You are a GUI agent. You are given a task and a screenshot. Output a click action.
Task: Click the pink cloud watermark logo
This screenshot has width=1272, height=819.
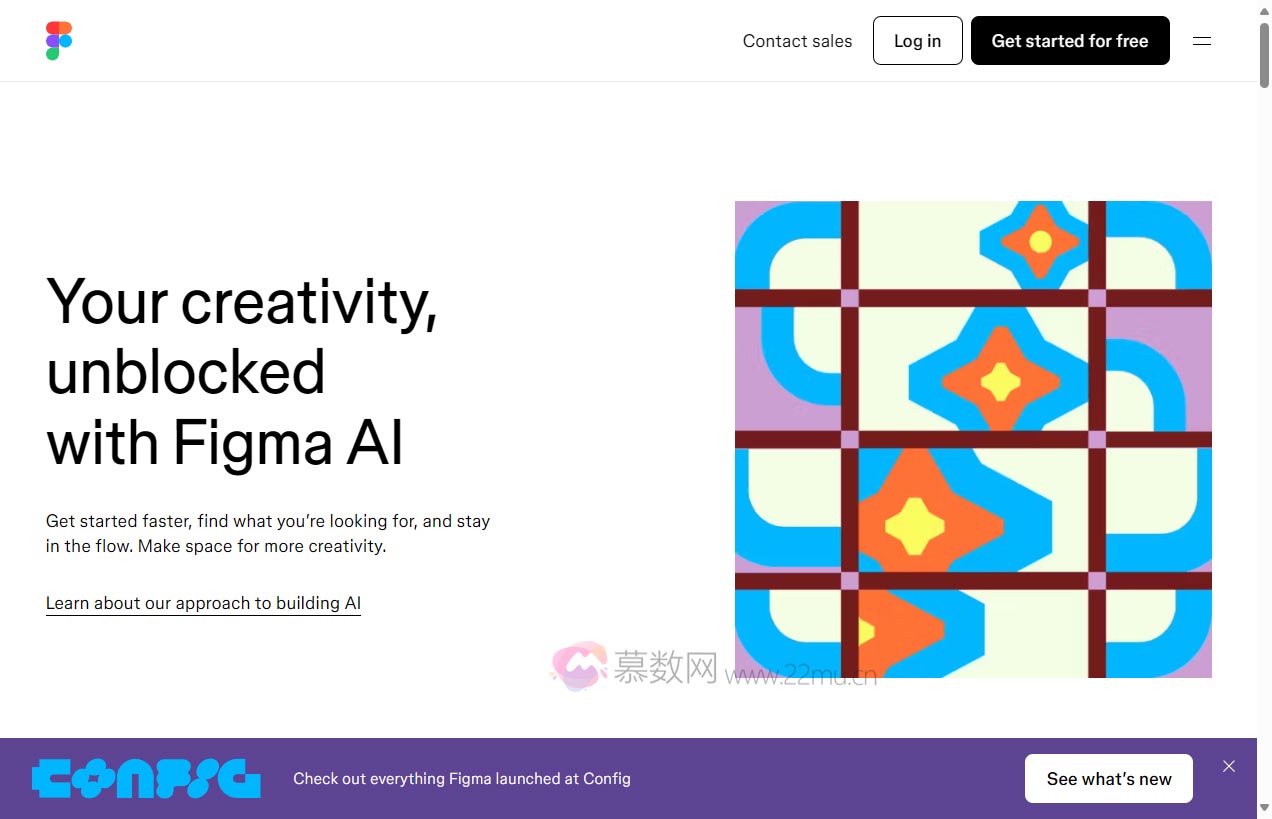(x=579, y=665)
